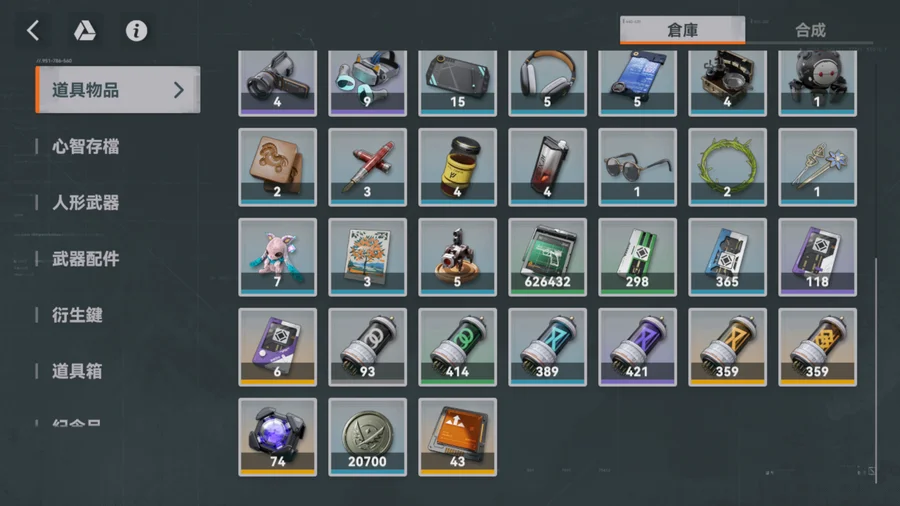Open the 武器配件 category
The image size is (900, 506).
[86, 259]
